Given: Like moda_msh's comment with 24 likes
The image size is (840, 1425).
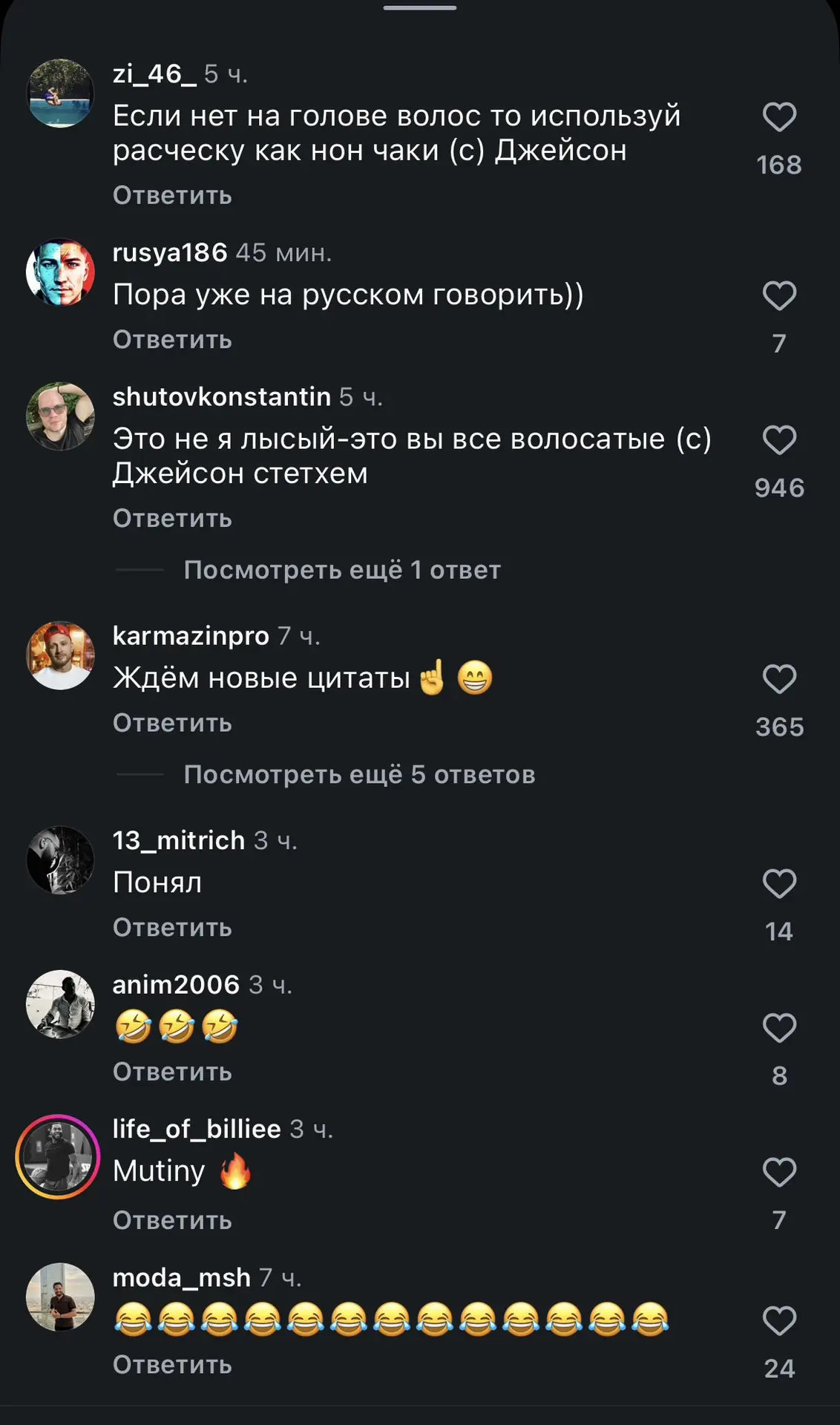Looking at the screenshot, I should point(779,1321).
